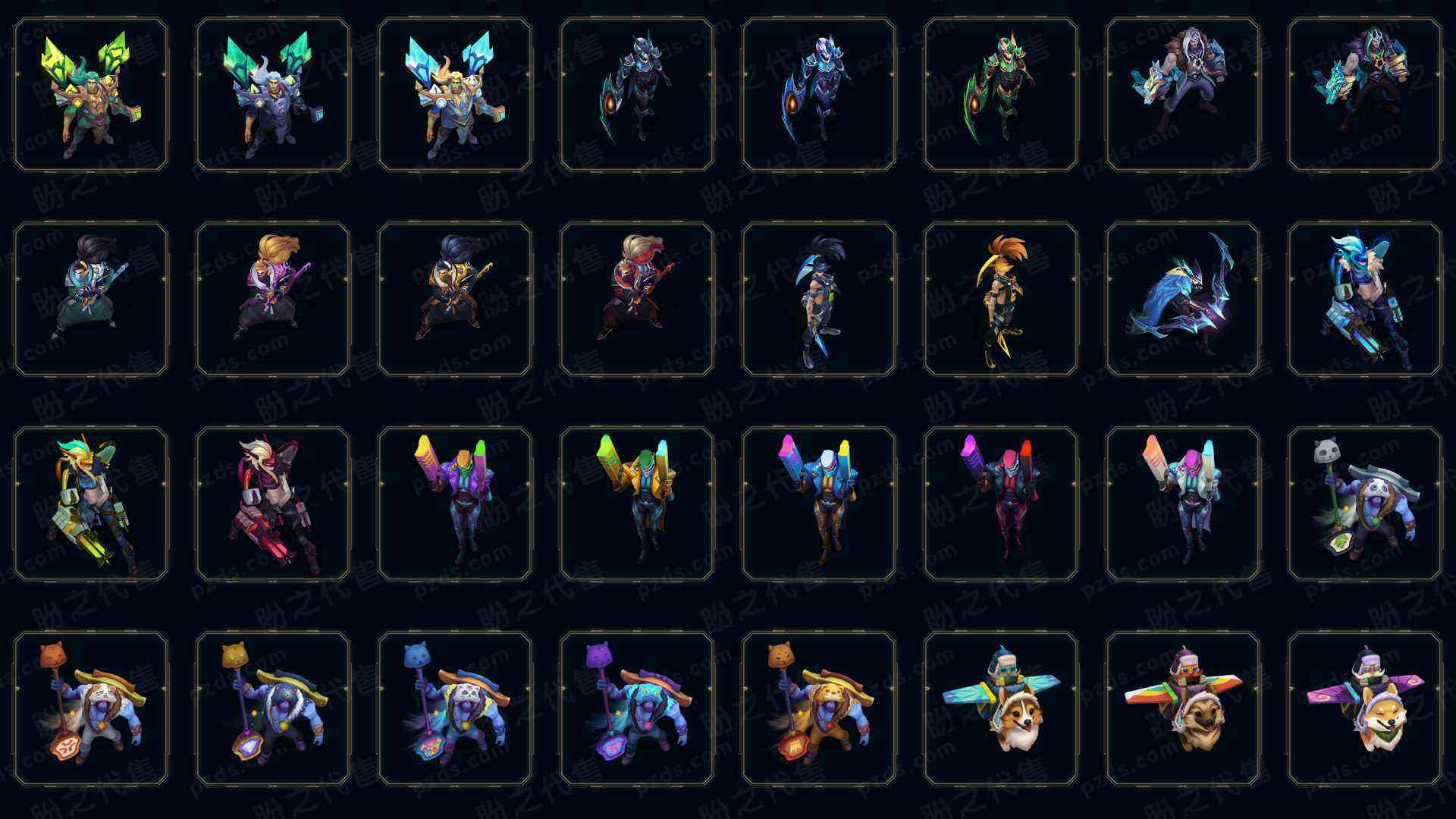1456x819 pixels.
Task: Select the black-haired Yasuo skin with blue sword
Action: pyautogui.click(x=91, y=299)
